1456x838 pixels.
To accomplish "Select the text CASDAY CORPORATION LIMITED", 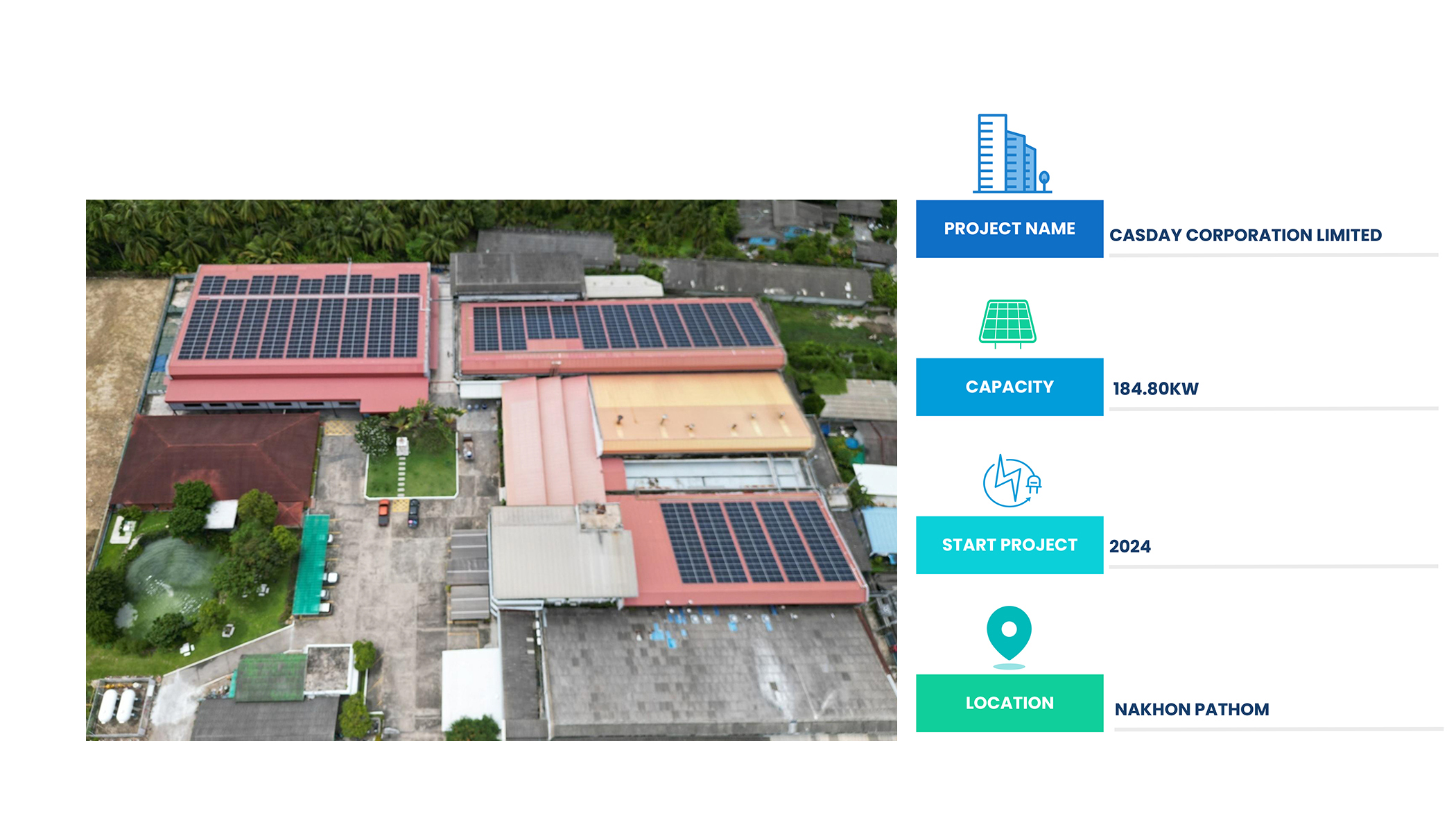I will pyautogui.click(x=1245, y=235).
